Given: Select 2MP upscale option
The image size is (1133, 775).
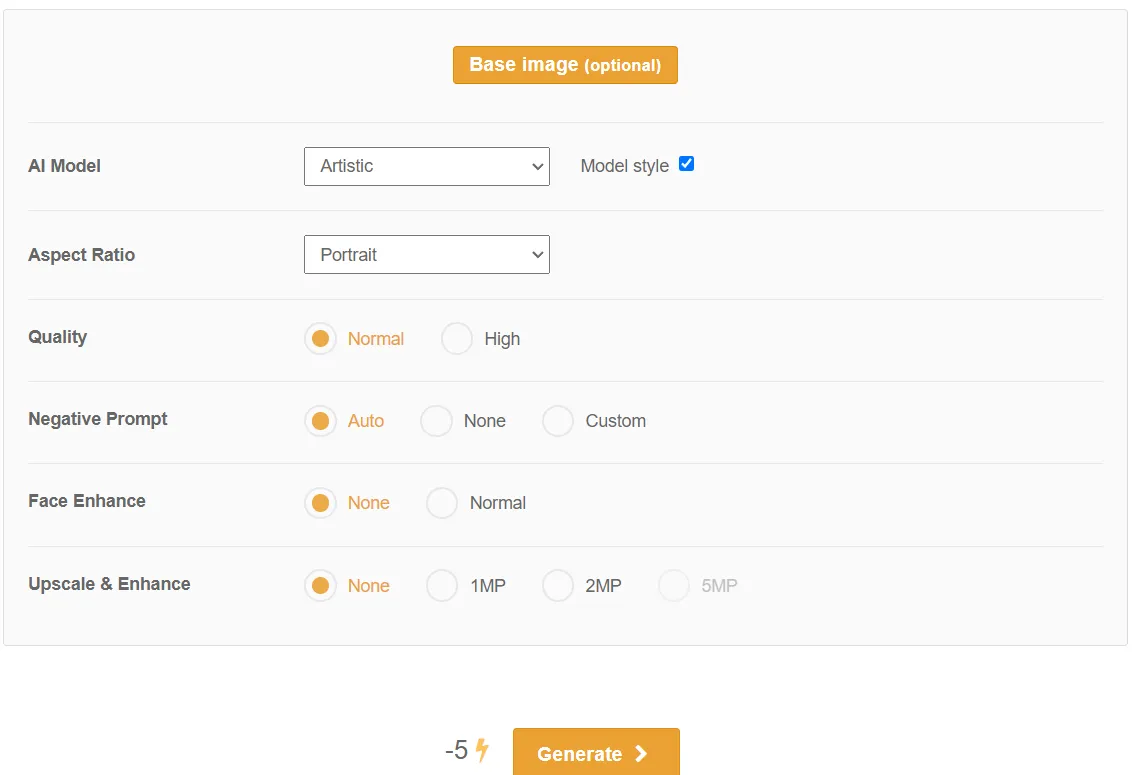Looking at the screenshot, I should pos(558,586).
